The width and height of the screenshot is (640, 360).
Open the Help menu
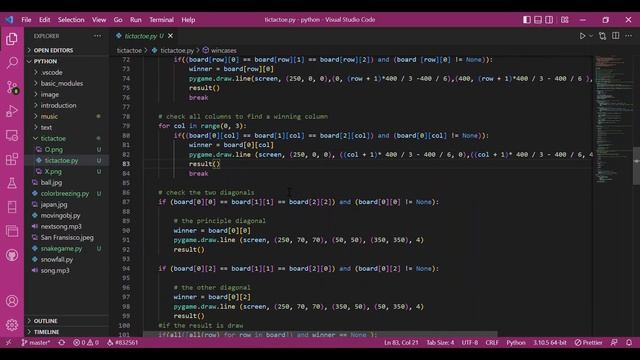188,20
